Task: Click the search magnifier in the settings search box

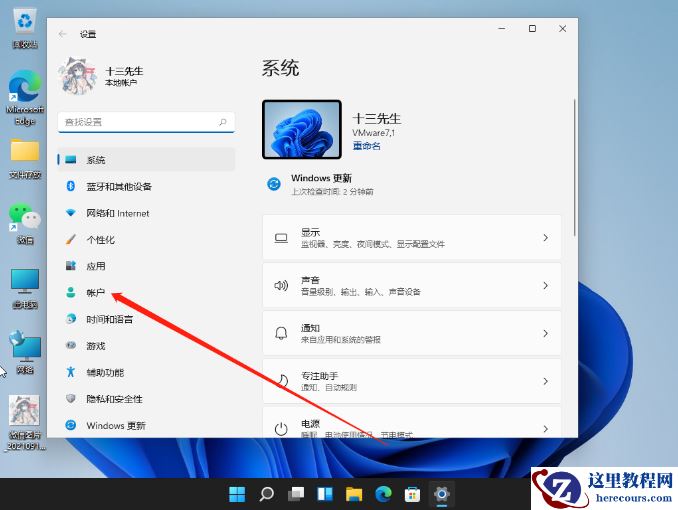Action: pos(223,122)
